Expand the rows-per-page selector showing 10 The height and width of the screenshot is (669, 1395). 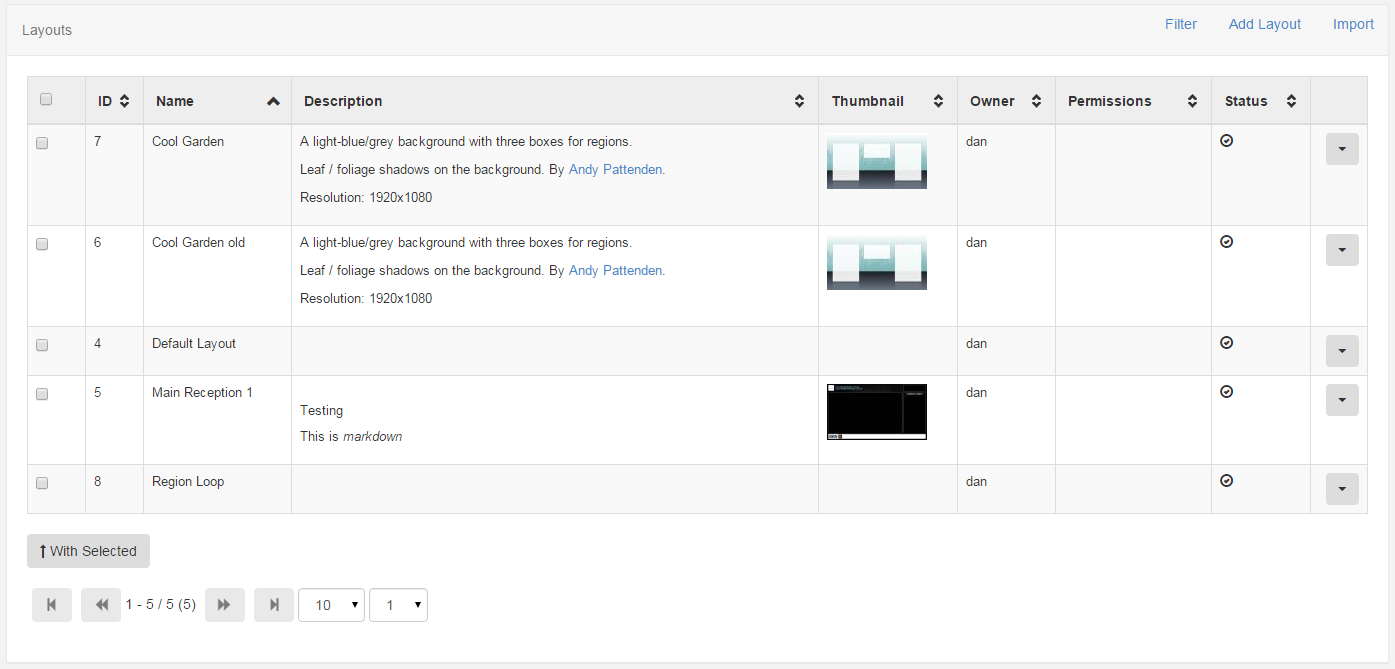331,605
